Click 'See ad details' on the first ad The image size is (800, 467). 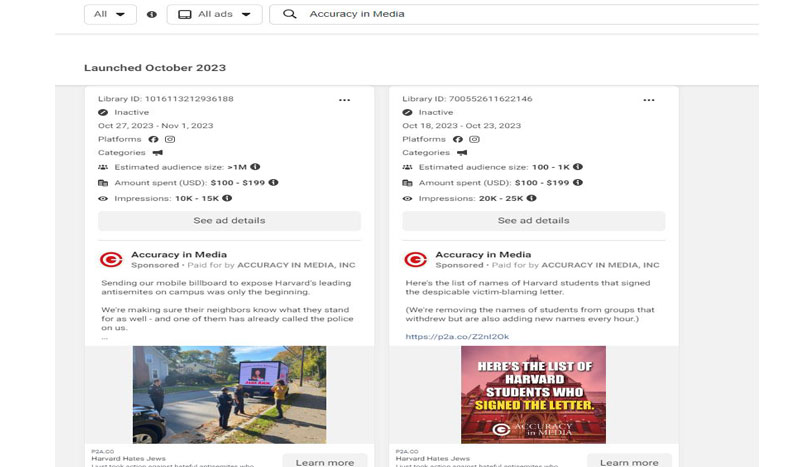point(229,221)
